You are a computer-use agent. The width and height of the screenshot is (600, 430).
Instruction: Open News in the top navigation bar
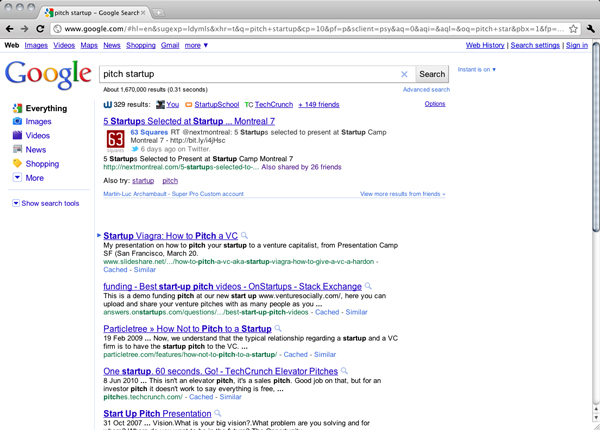tap(112, 45)
